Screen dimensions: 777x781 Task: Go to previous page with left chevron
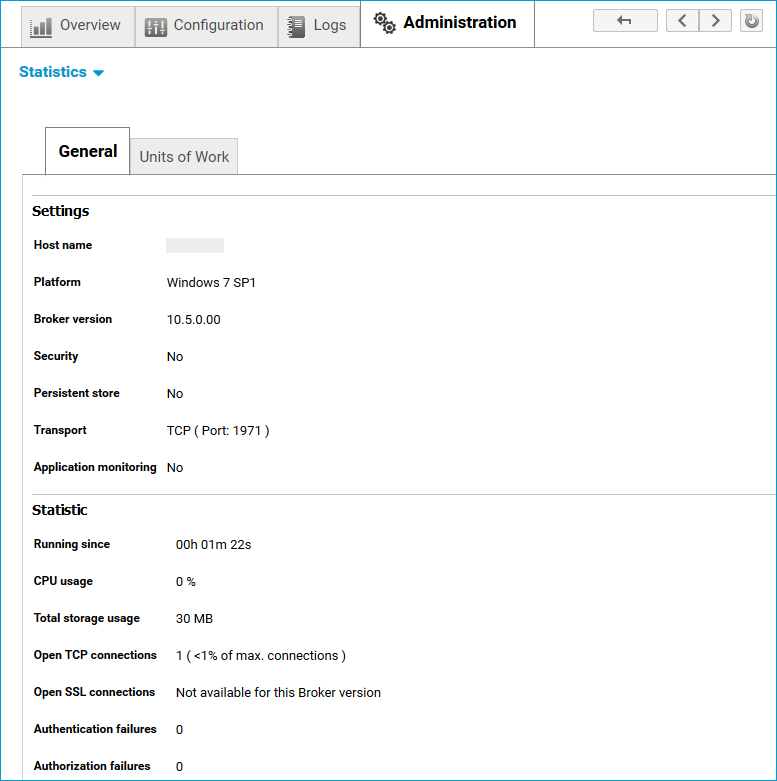(682, 20)
